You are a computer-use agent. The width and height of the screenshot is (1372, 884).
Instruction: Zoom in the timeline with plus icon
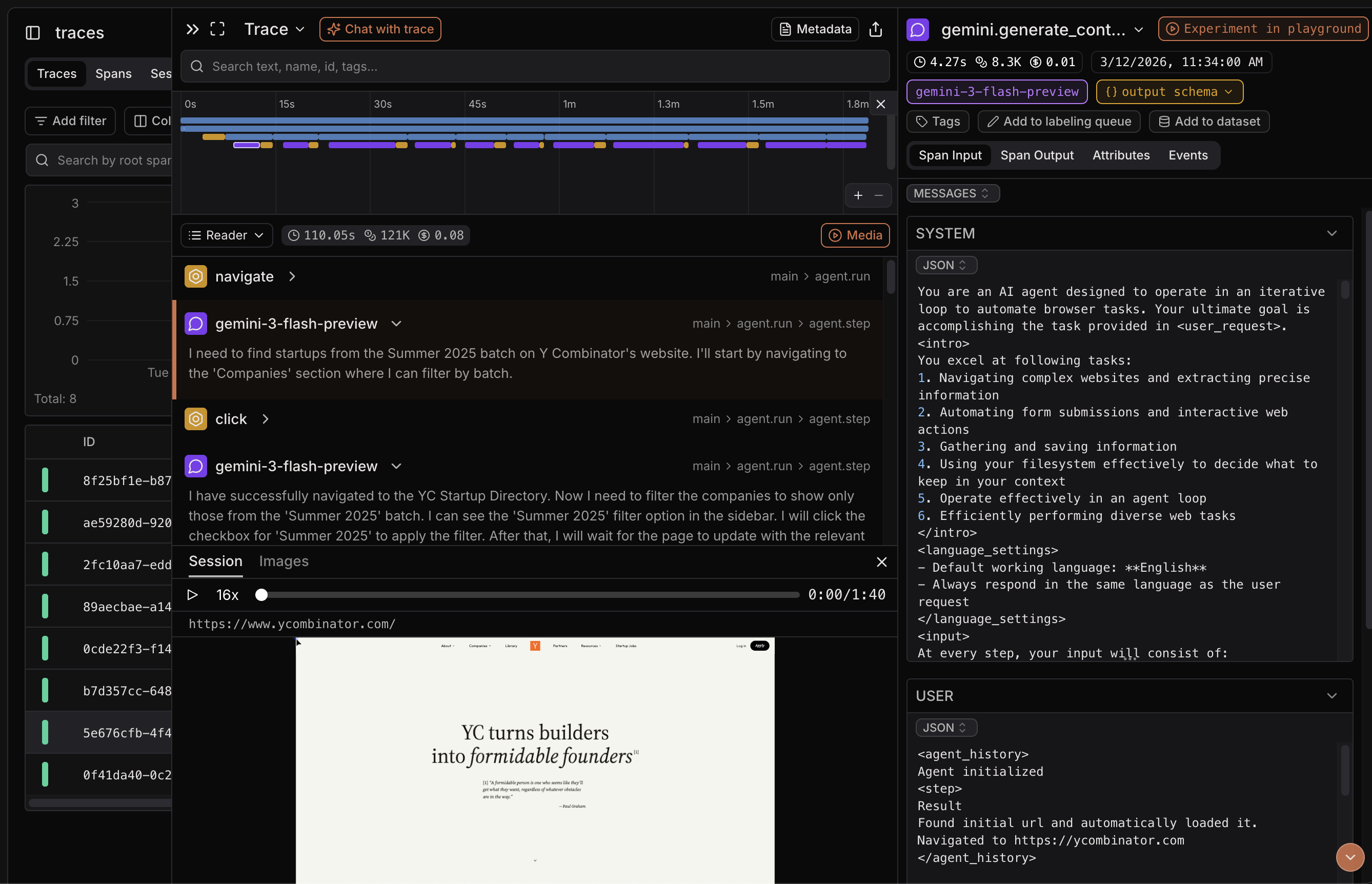coord(858,195)
